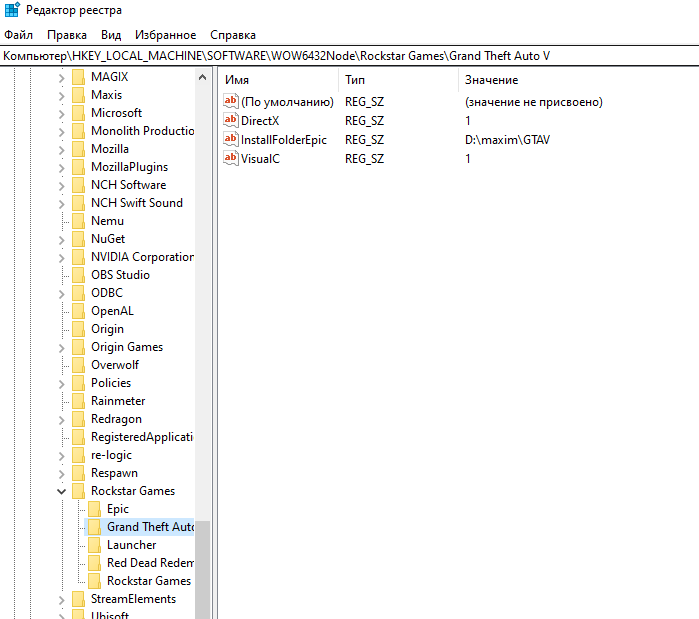The height and width of the screenshot is (619, 699).
Task: Click the InstallFolderEpic string value icon
Action: [x=231, y=139]
